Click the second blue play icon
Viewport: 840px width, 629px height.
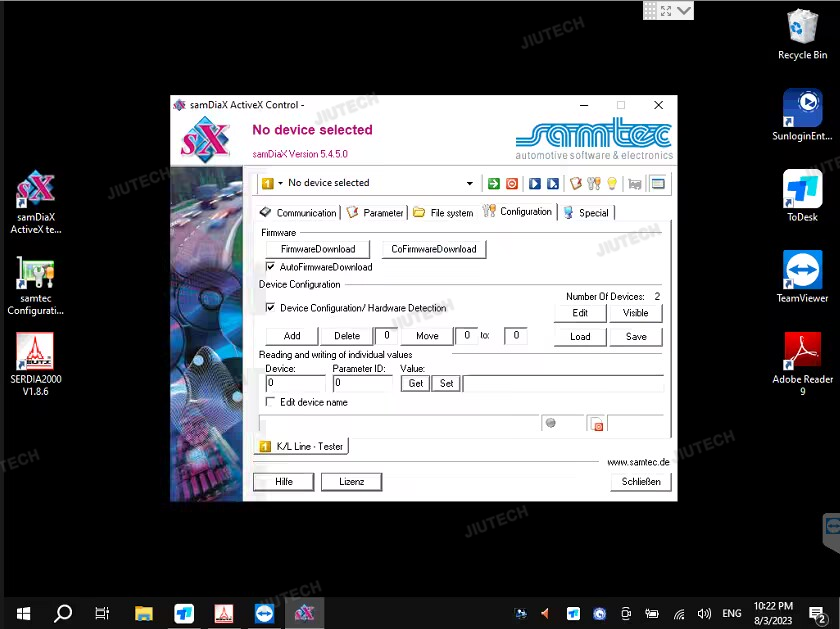[553, 184]
